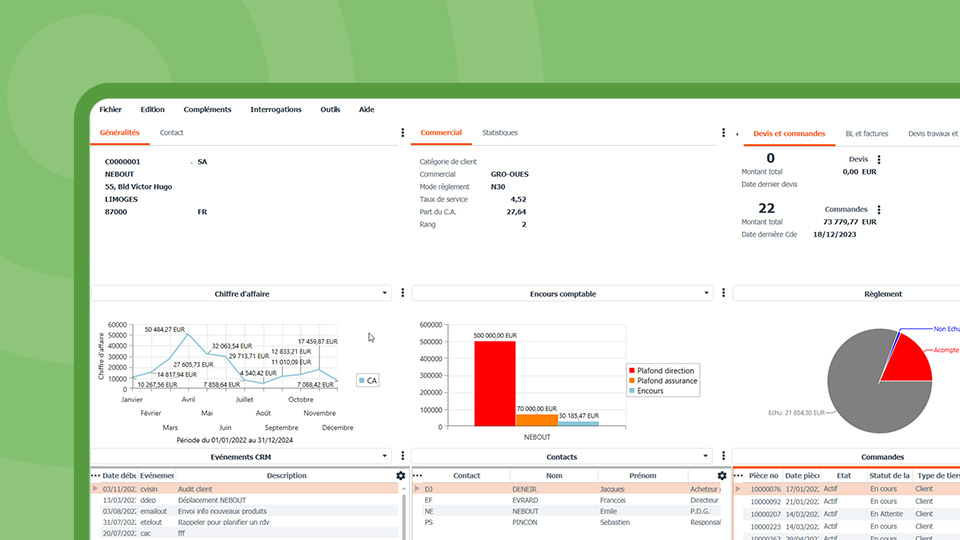This screenshot has width=960, height=540.
Task: Expand the Chiffre d'affaire dropdown
Action: [x=385, y=293]
